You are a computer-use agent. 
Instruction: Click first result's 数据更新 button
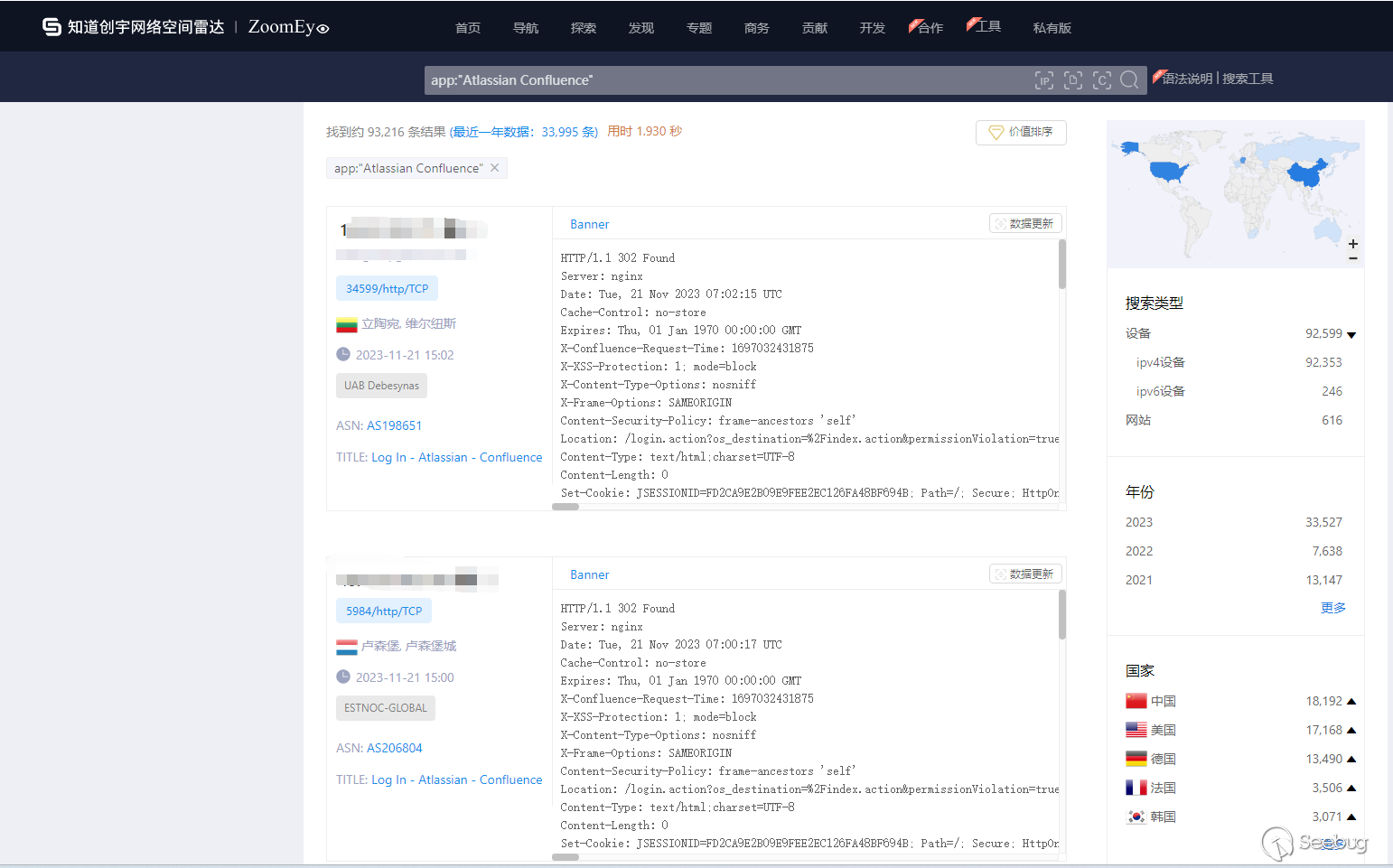[1025, 223]
